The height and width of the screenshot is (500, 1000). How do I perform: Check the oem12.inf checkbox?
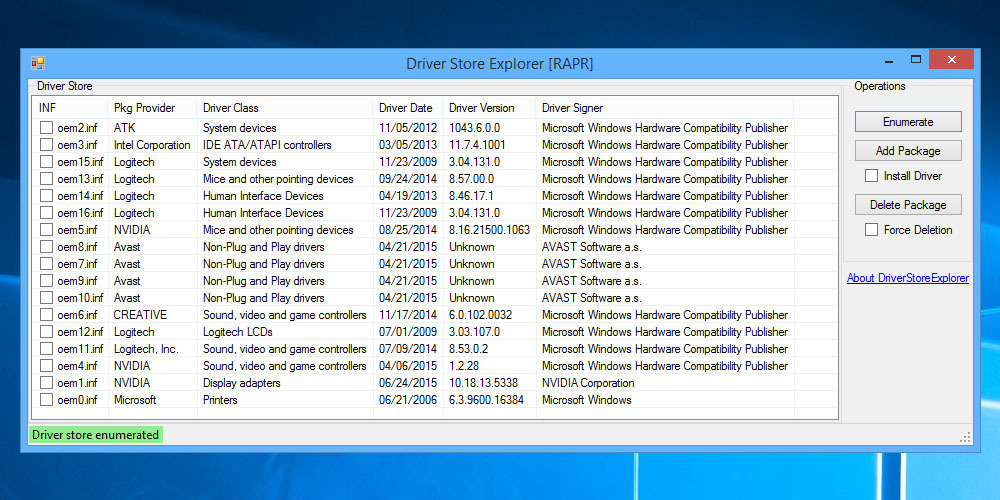pos(47,332)
